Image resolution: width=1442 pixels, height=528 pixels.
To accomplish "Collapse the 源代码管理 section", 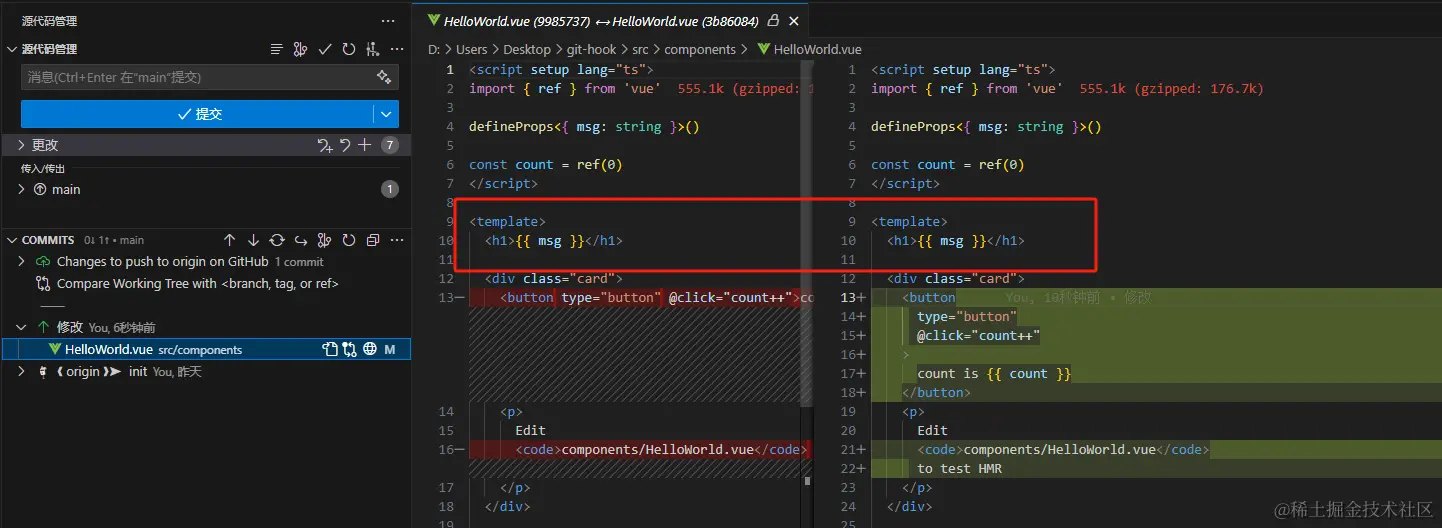I will point(11,49).
